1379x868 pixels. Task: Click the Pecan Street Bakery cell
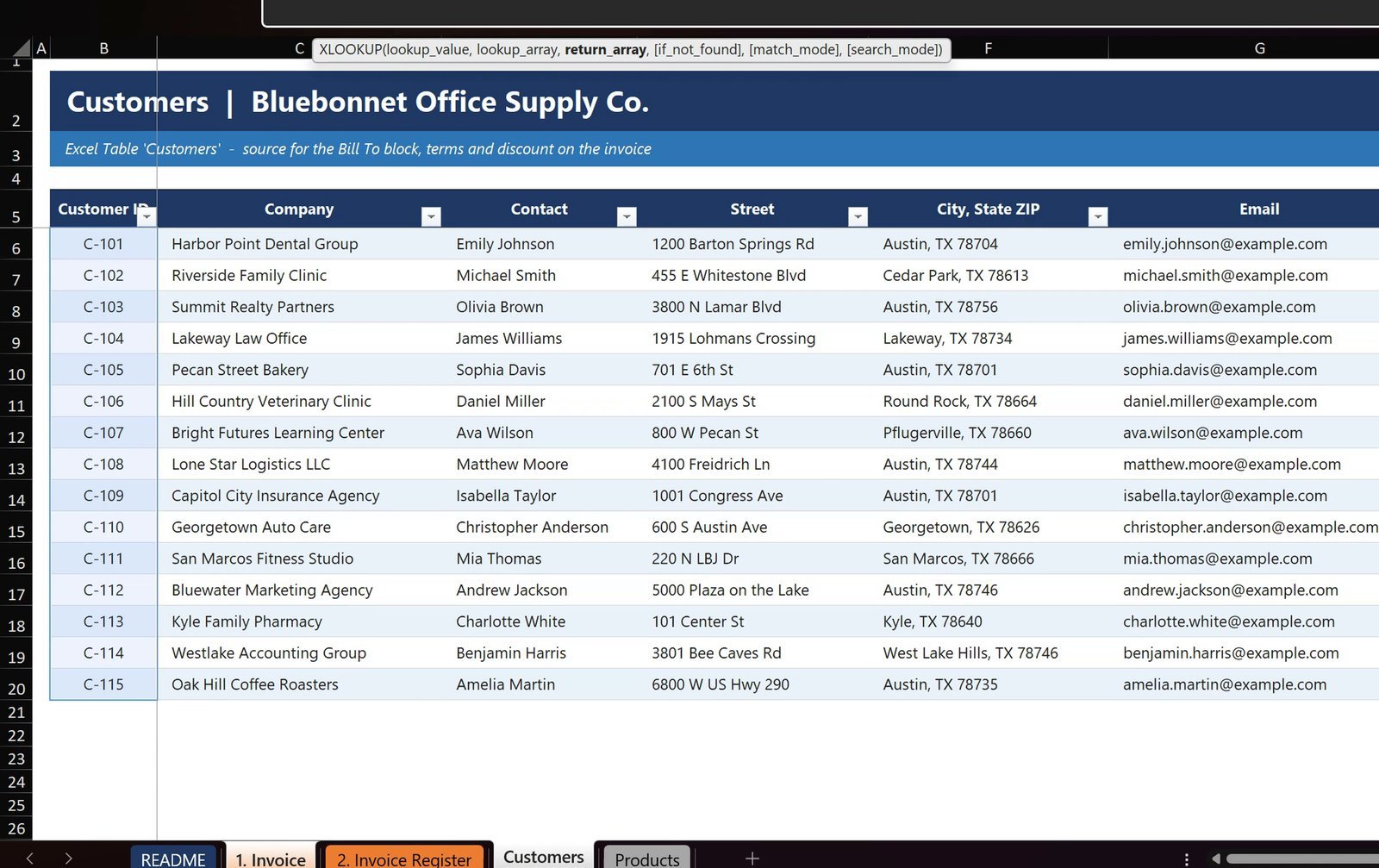pos(300,370)
